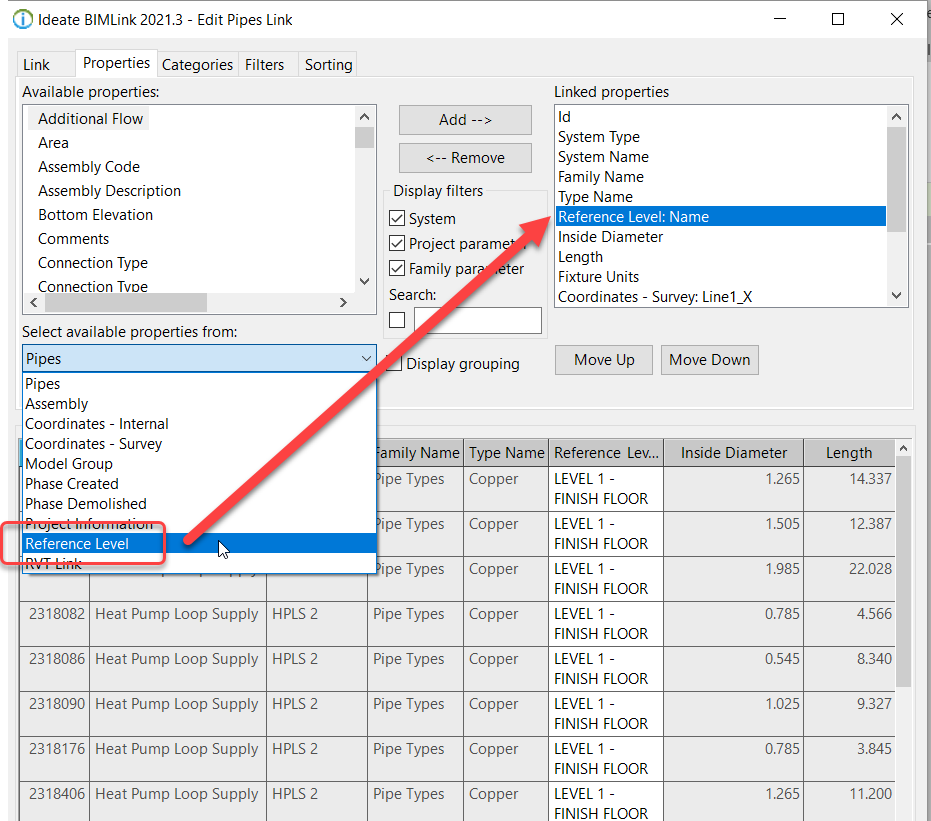Switch to the Filters tab
Viewport: 931px width, 821px height.
click(266, 63)
